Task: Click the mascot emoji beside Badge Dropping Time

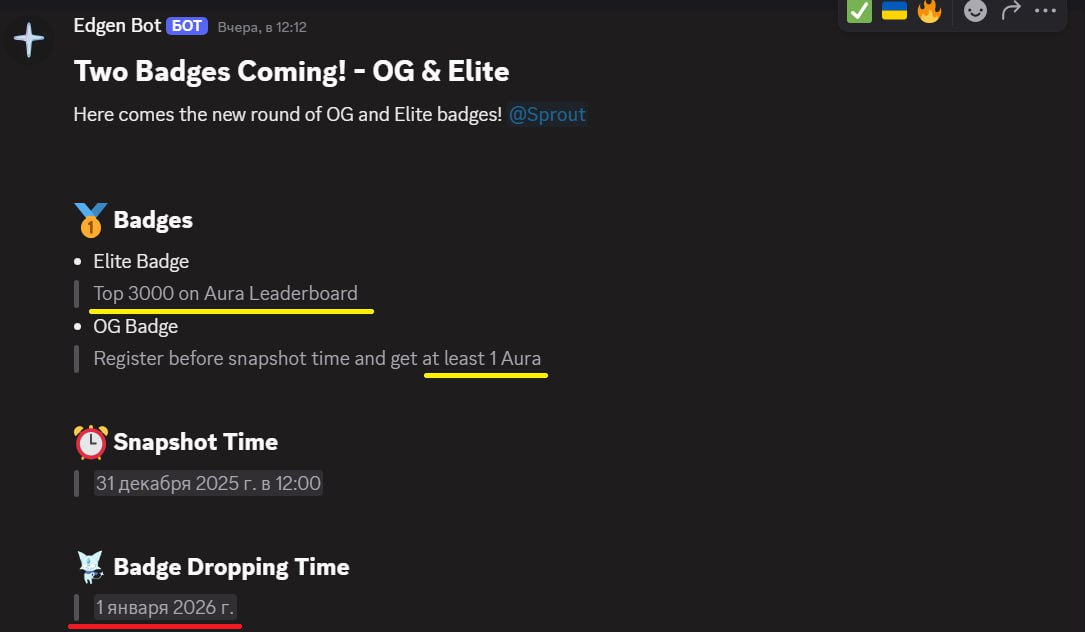Action: (x=90, y=567)
